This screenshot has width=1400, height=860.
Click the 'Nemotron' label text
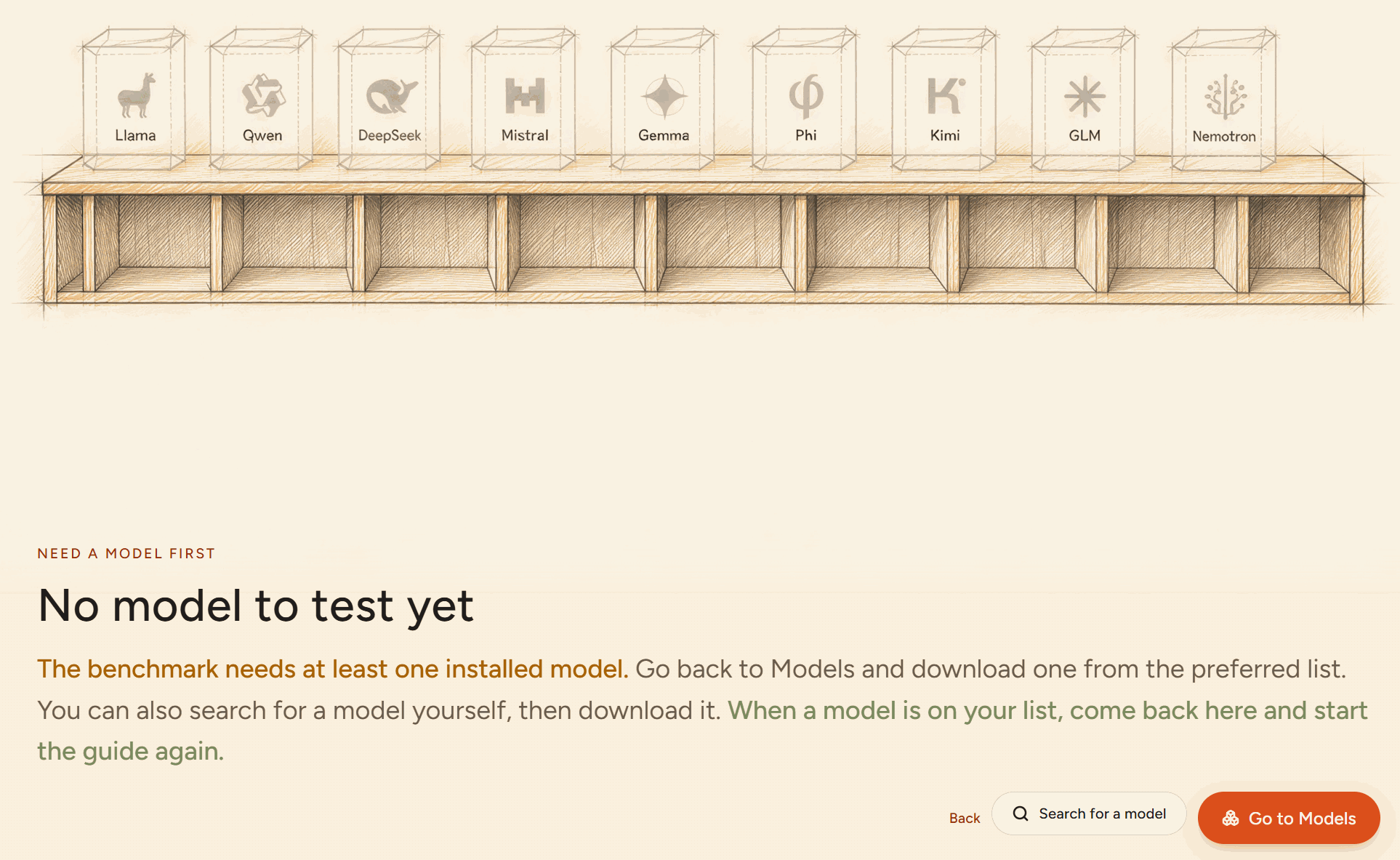1224,136
